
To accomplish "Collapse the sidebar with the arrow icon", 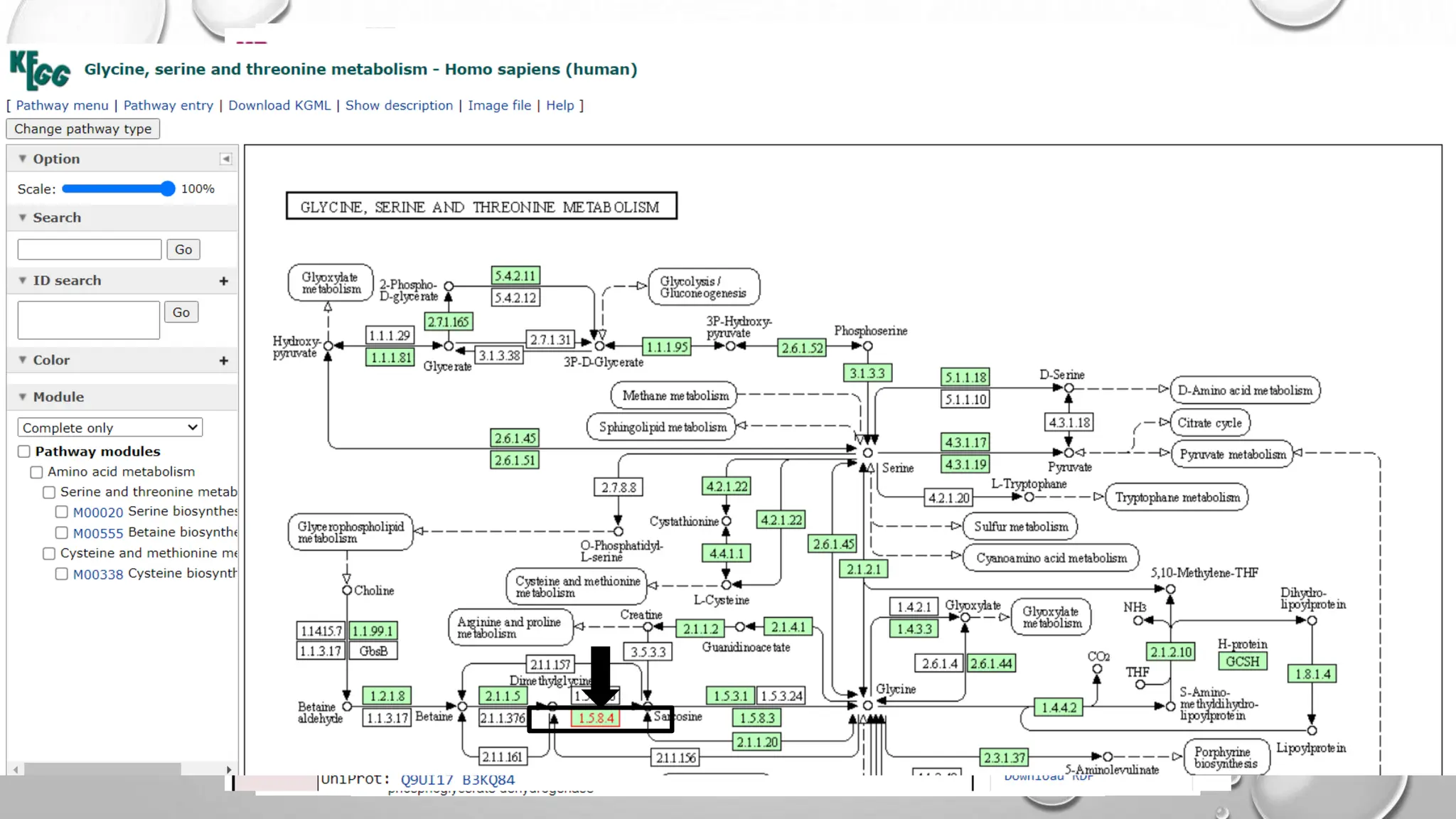I will [225, 159].
